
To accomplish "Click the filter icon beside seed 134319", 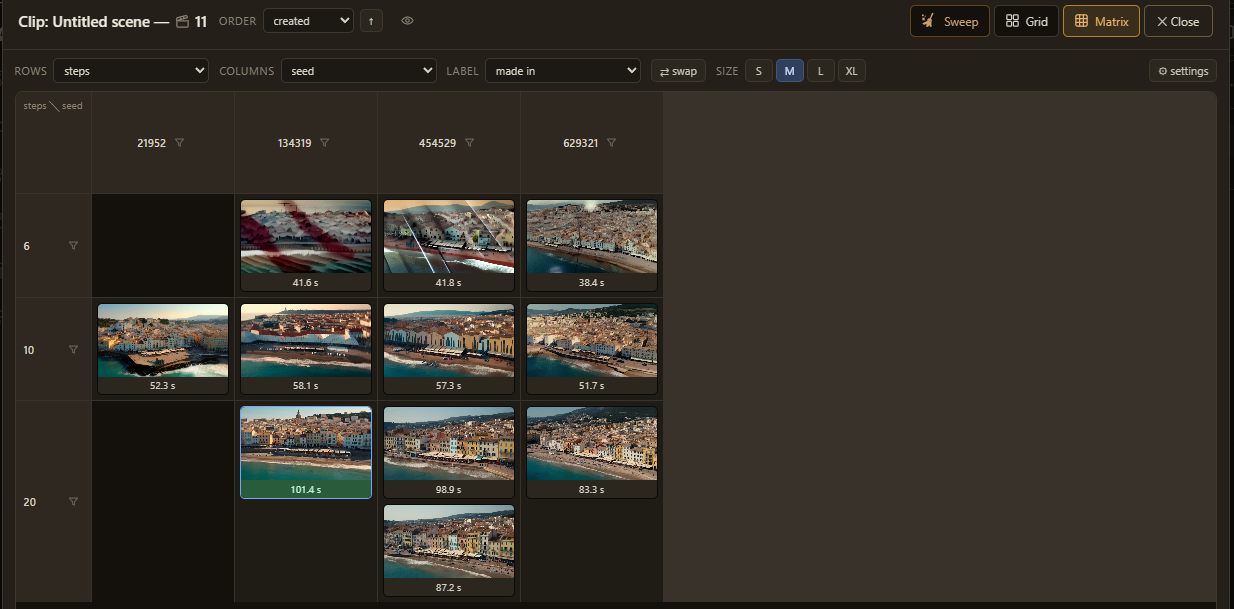I will click(x=324, y=143).
